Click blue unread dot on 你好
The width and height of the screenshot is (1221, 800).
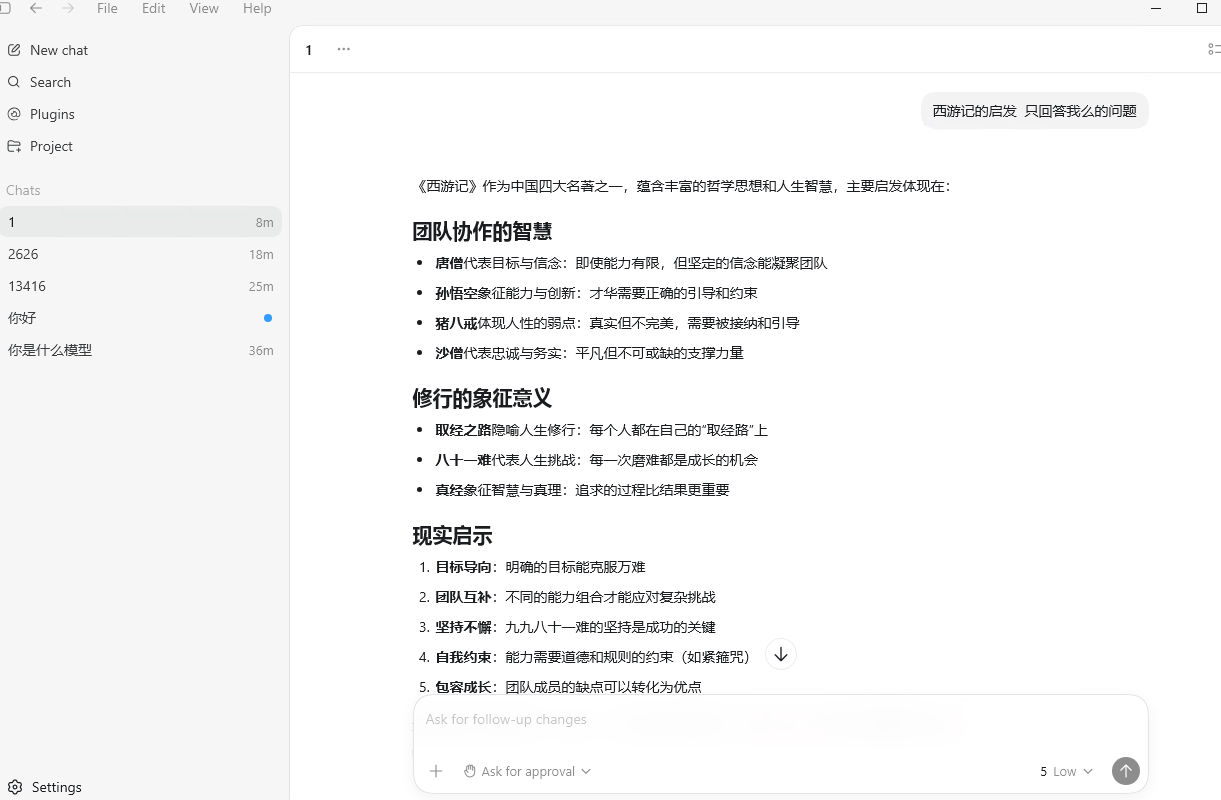coord(268,318)
